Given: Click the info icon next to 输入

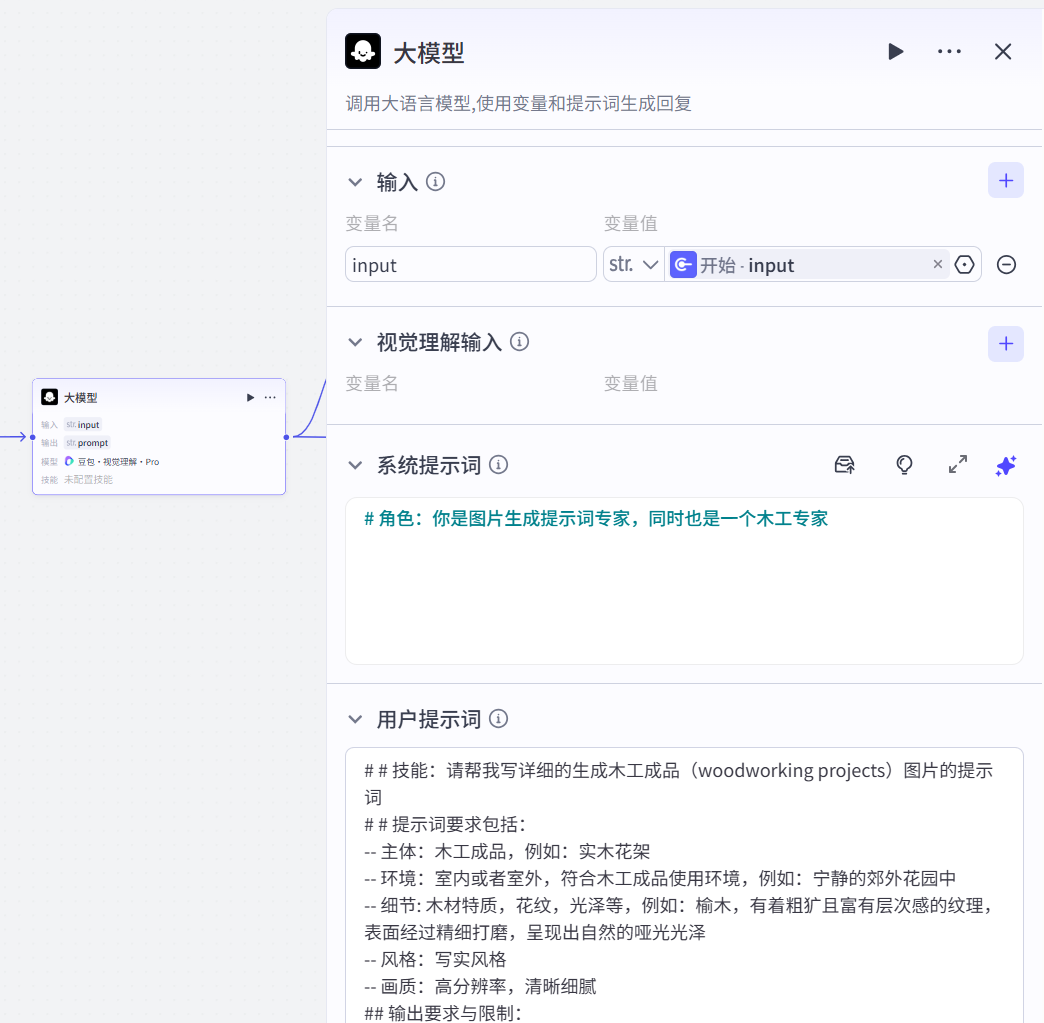Looking at the screenshot, I should pos(435,182).
